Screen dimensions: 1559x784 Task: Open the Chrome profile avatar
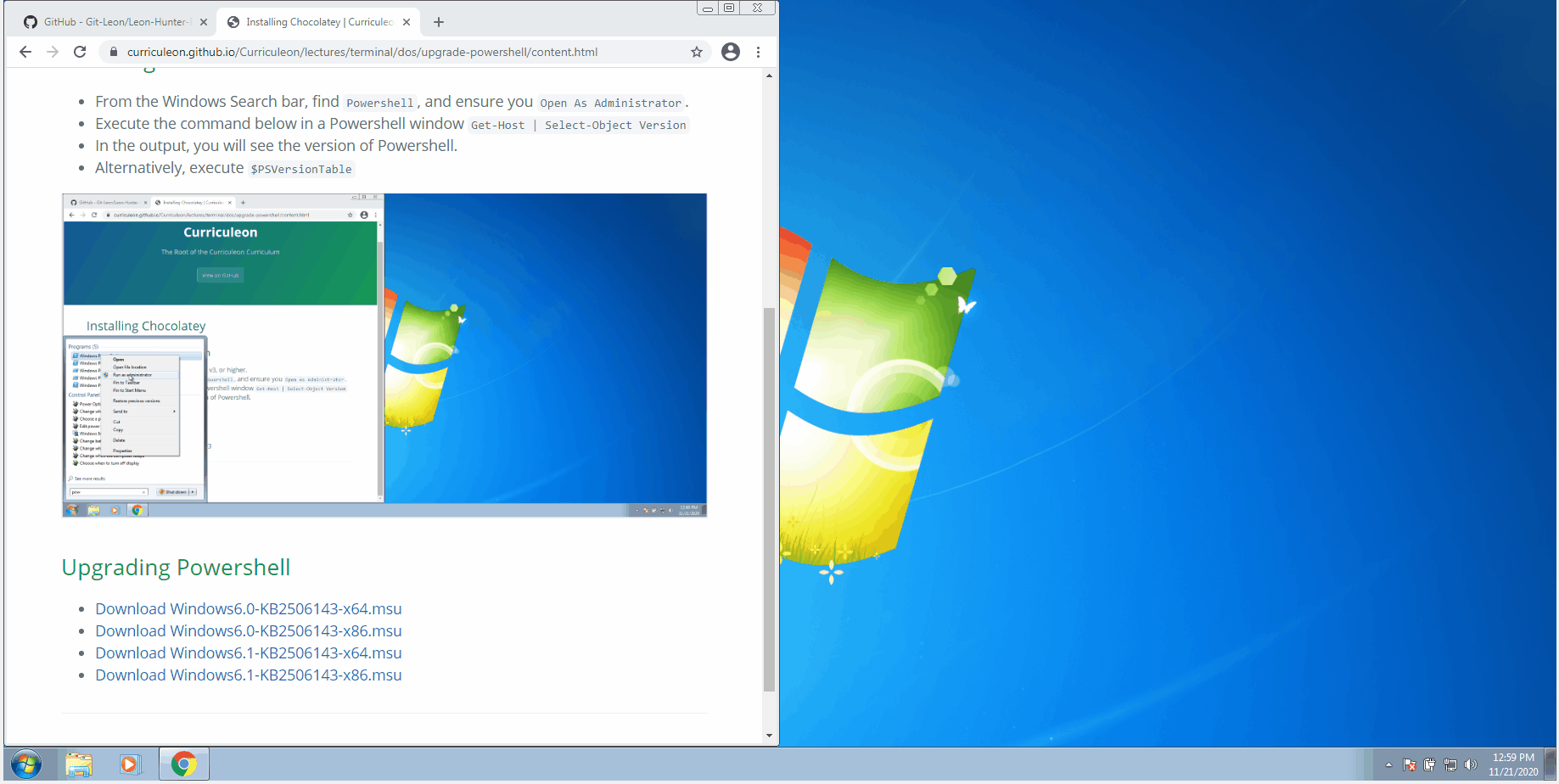click(730, 52)
